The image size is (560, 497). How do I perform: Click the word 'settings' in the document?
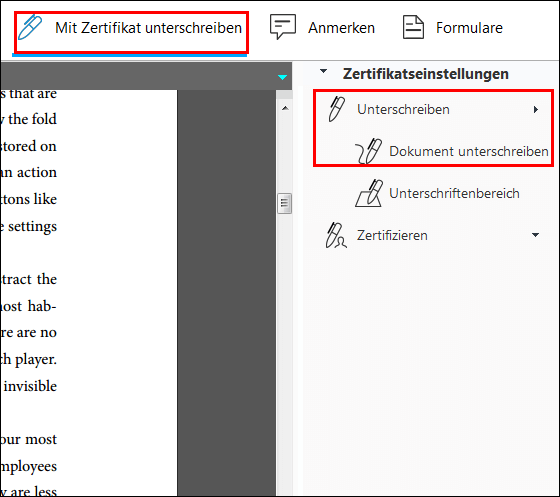32,226
